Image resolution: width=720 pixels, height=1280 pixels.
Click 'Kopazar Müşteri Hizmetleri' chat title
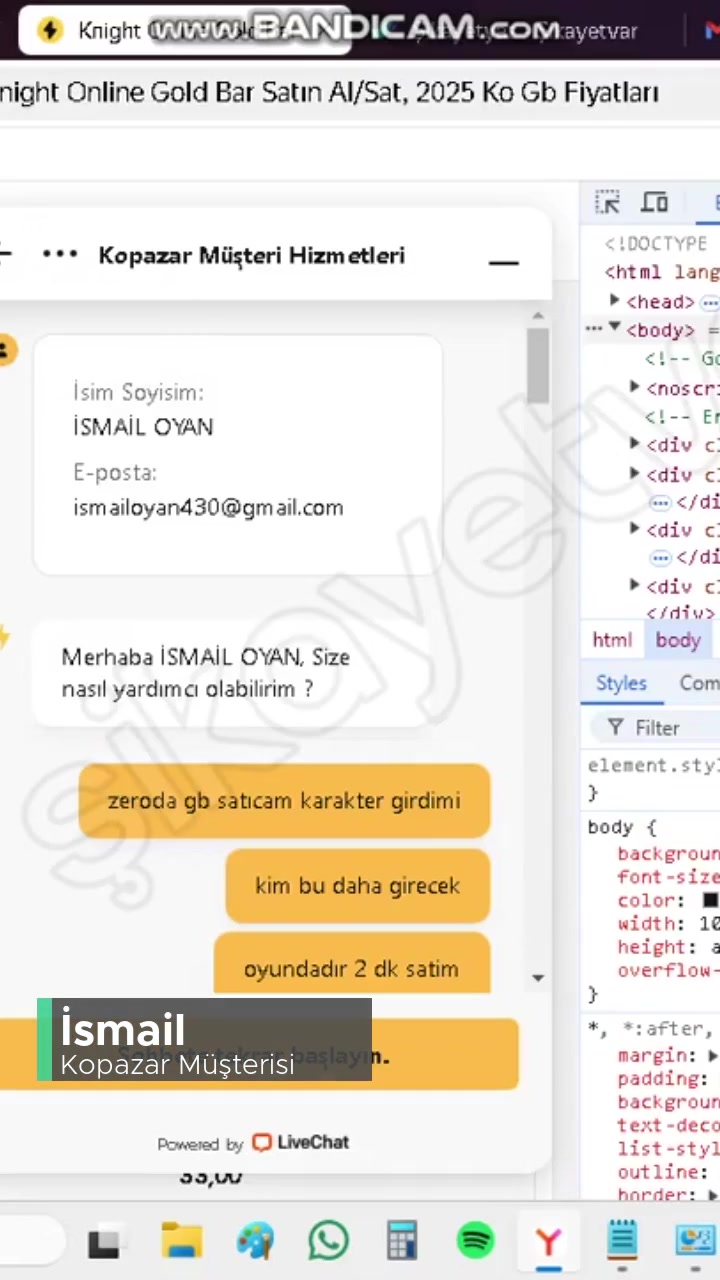tap(251, 255)
